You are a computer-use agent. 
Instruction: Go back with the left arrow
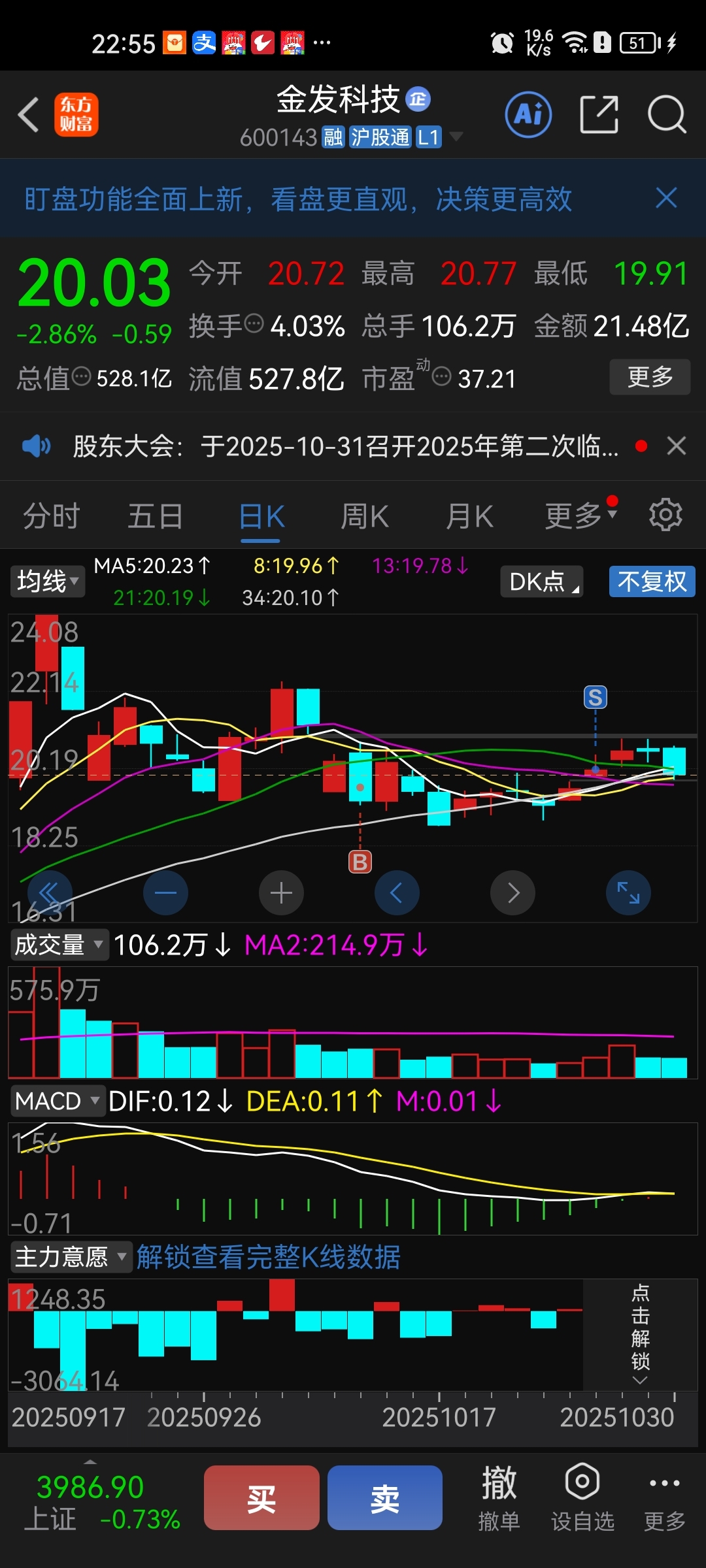(x=29, y=115)
